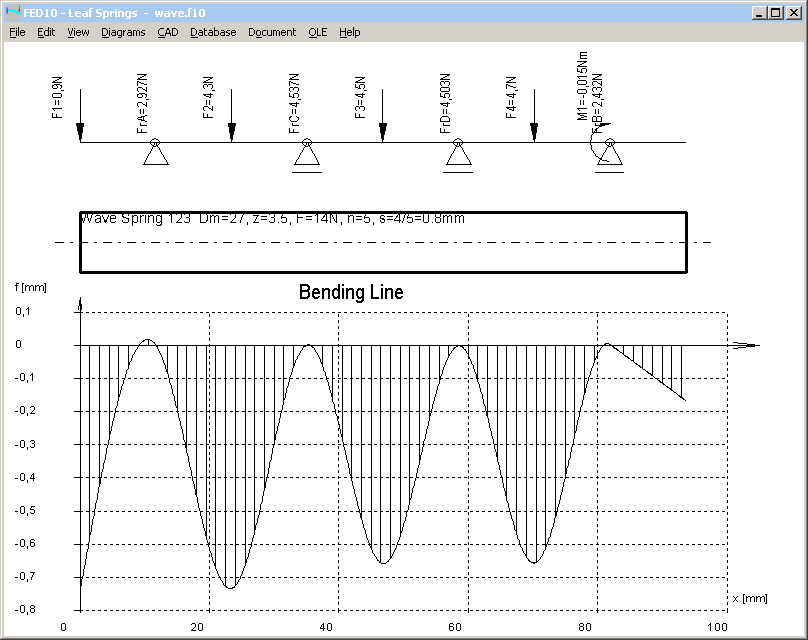808x640 pixels.
Task: Open the Document menu
Action: click(272, 32)
